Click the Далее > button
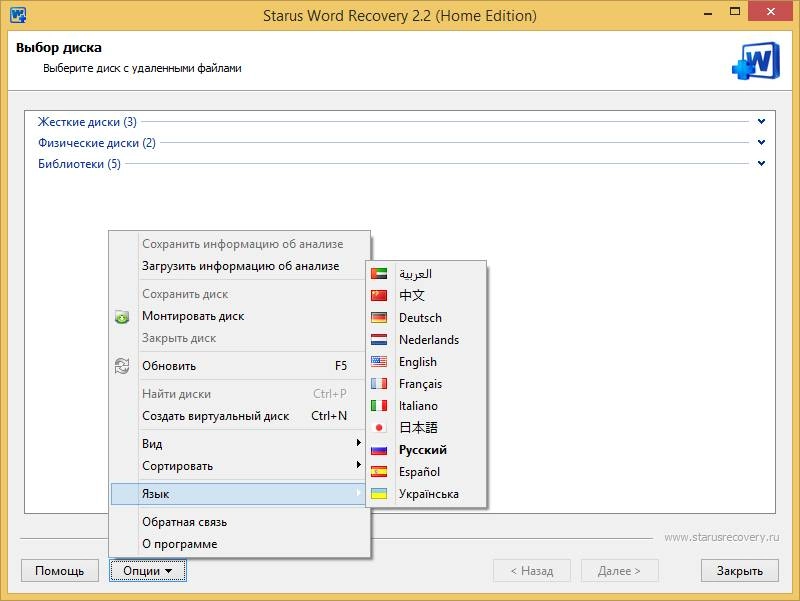 619,570
